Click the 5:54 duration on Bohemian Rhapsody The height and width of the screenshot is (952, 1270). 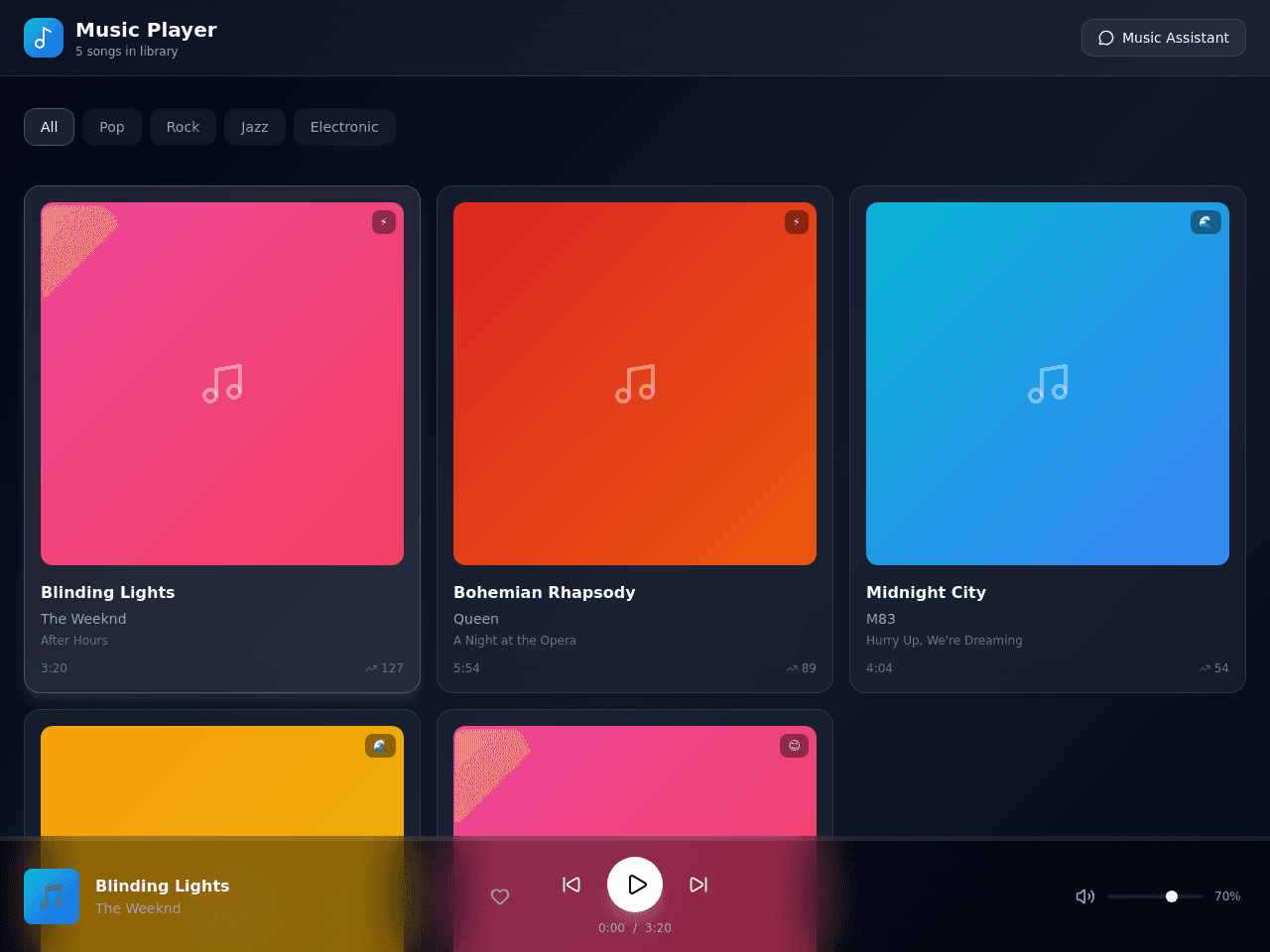pyautogui.click(x=466, y=668)
